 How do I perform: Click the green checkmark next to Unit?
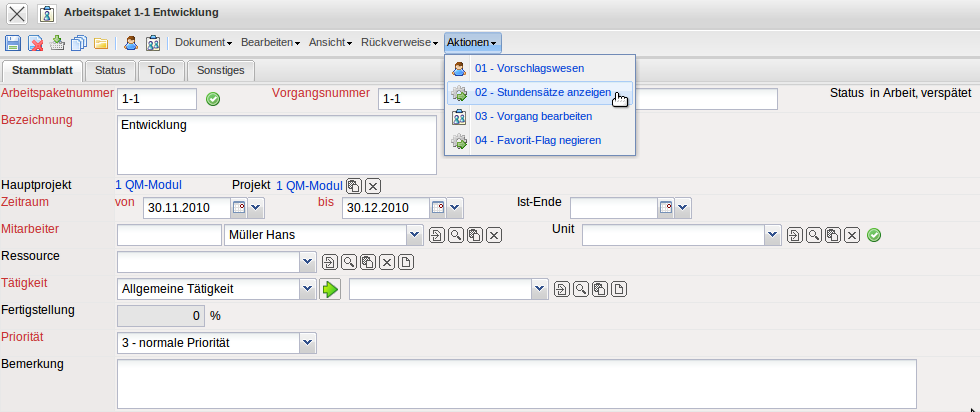click(x=874, y=235)
